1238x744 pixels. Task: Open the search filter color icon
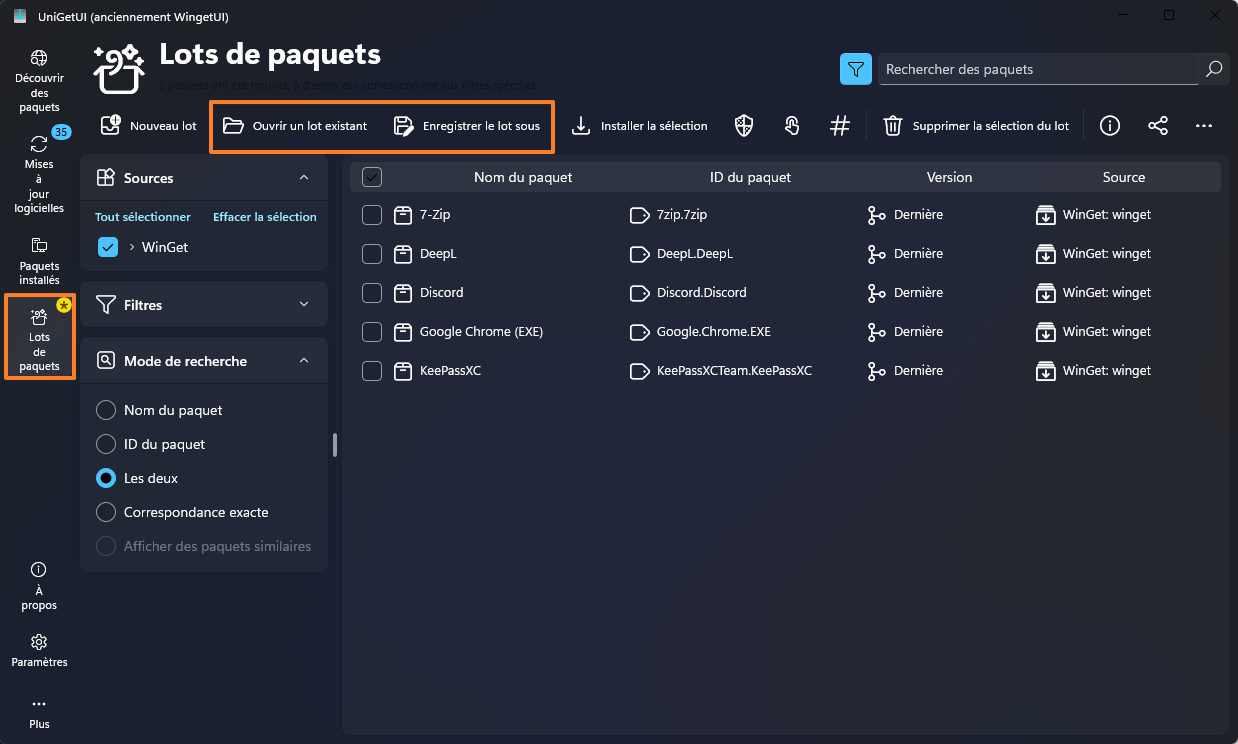[855, 69]
